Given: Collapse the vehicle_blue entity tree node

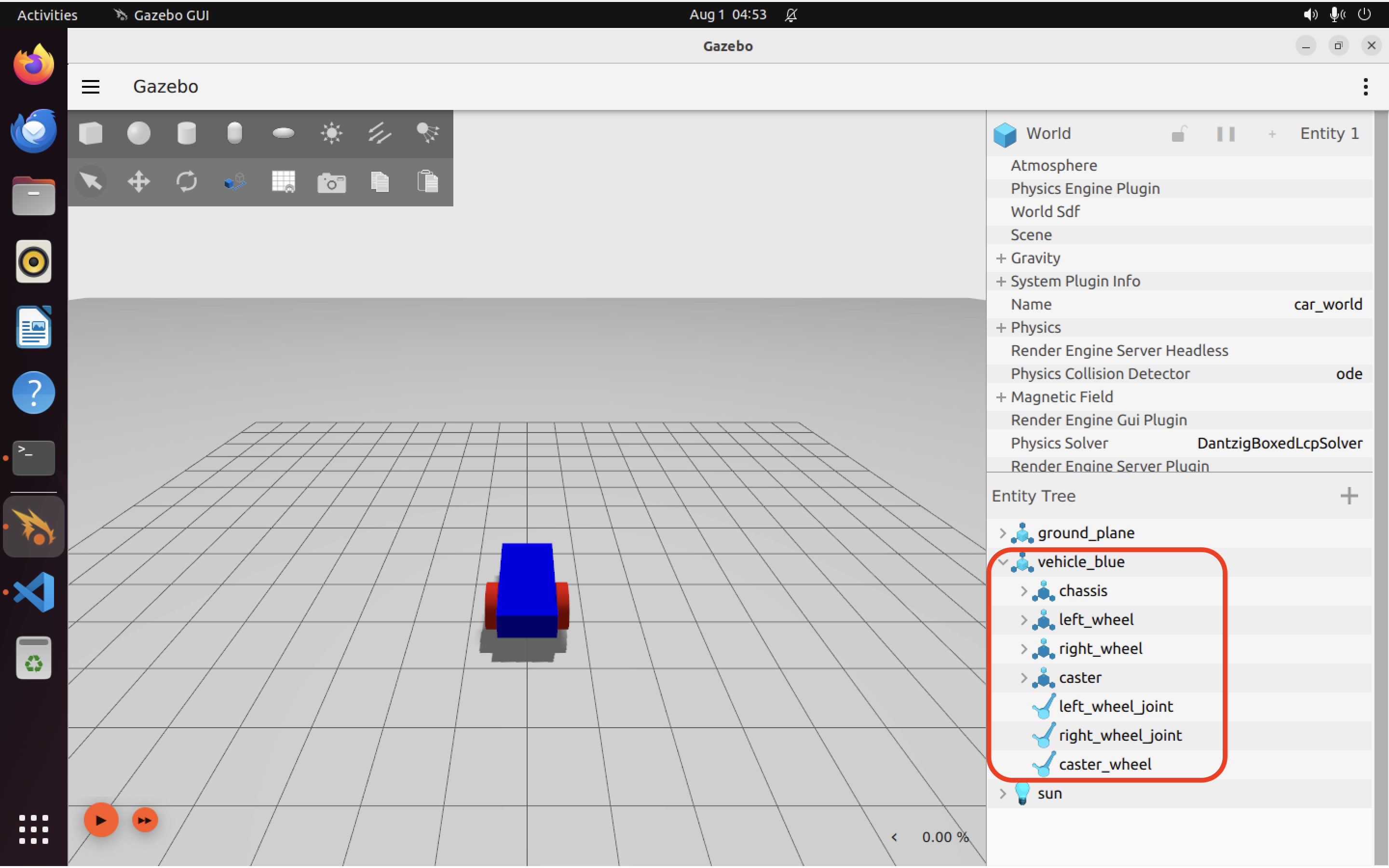Looking at the screenshot, I should coord(1003,562).
